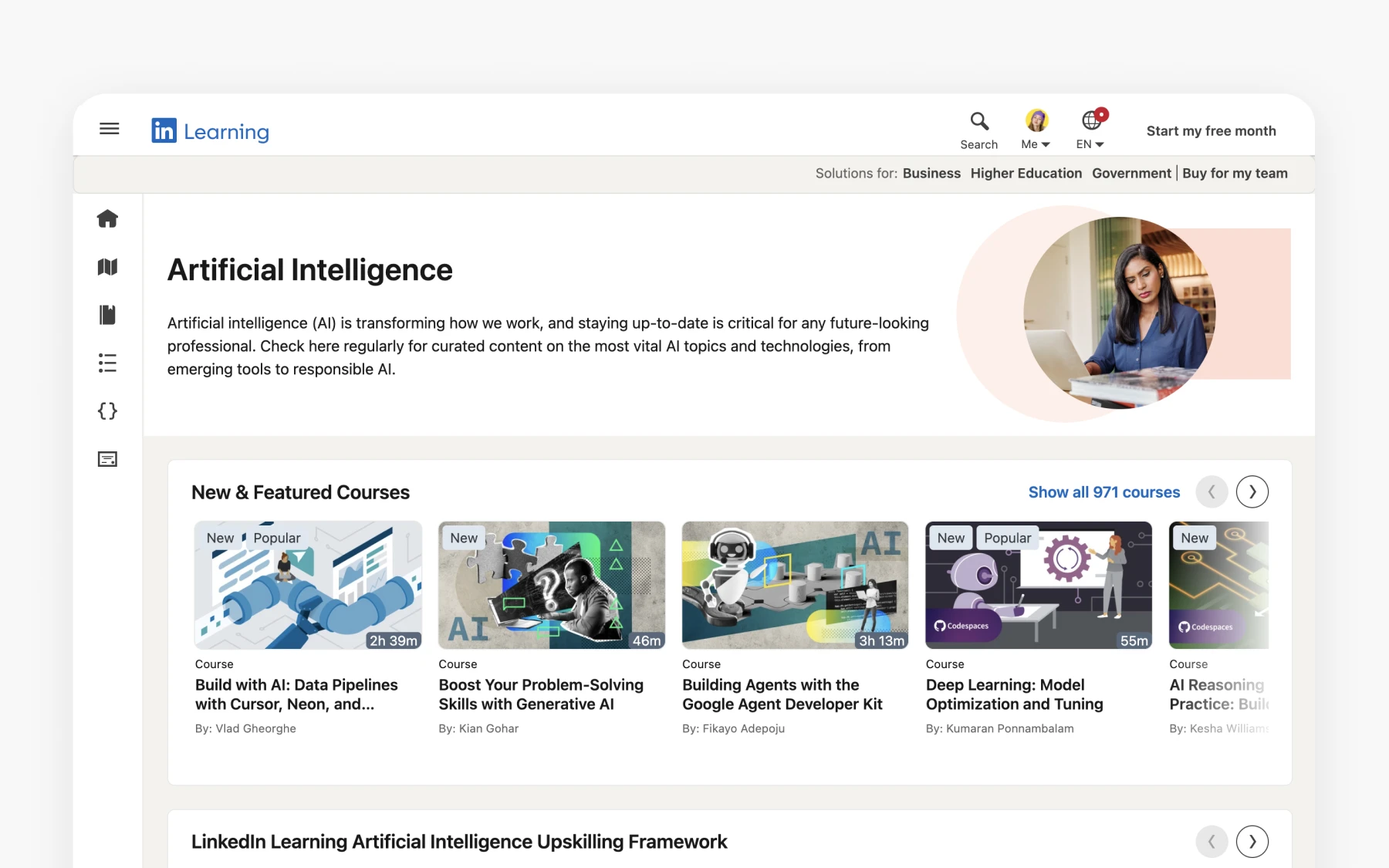Click the curly braces sidebar icon
Image resolution: width=1389 pixels, height=868 pixels.
(107, 410)
